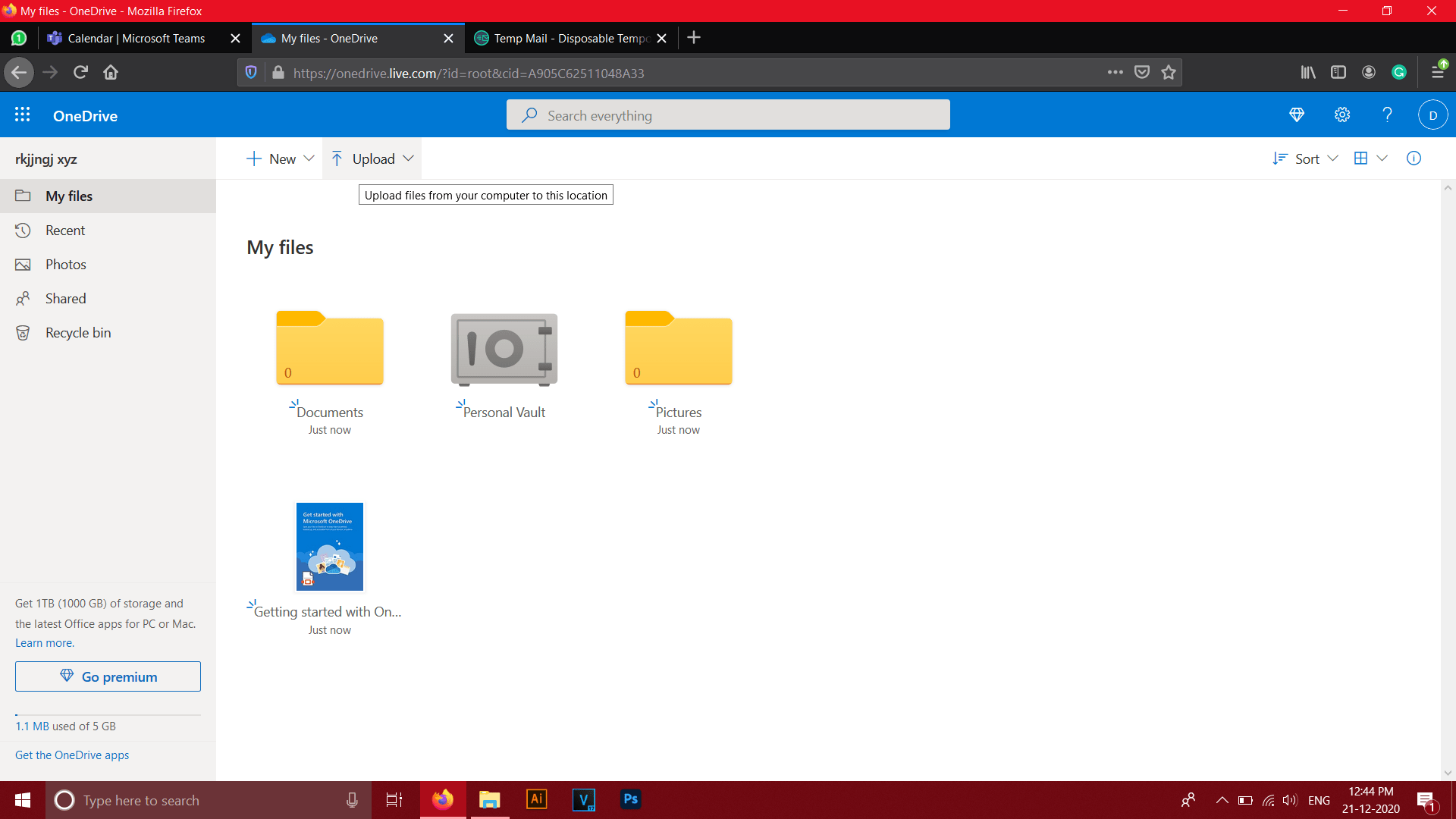This screenshot has width=1456, height=819.
Task: Click Go premium button
Action: [108, 677]
